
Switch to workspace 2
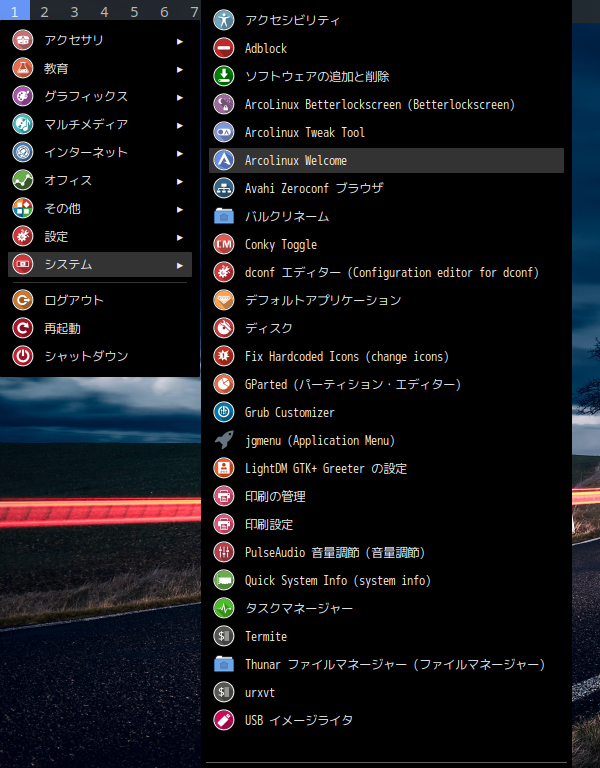45,11
